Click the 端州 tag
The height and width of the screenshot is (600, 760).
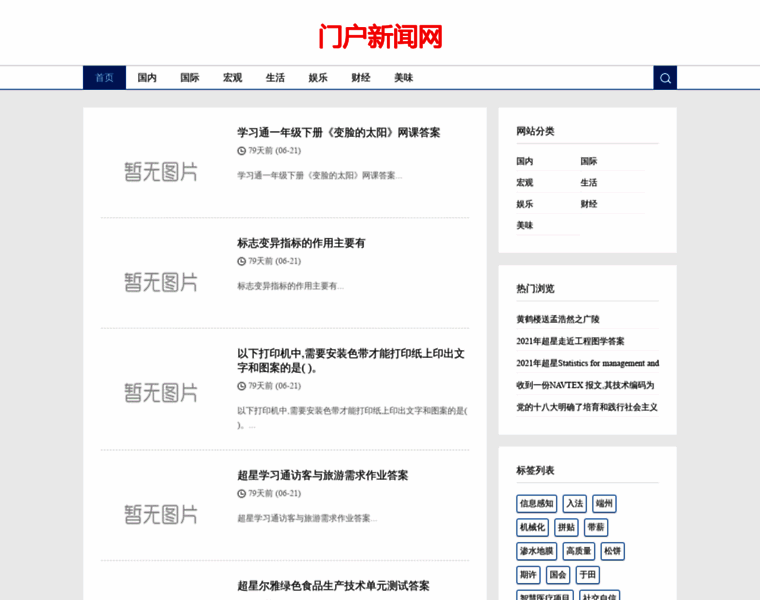point(604,504)
